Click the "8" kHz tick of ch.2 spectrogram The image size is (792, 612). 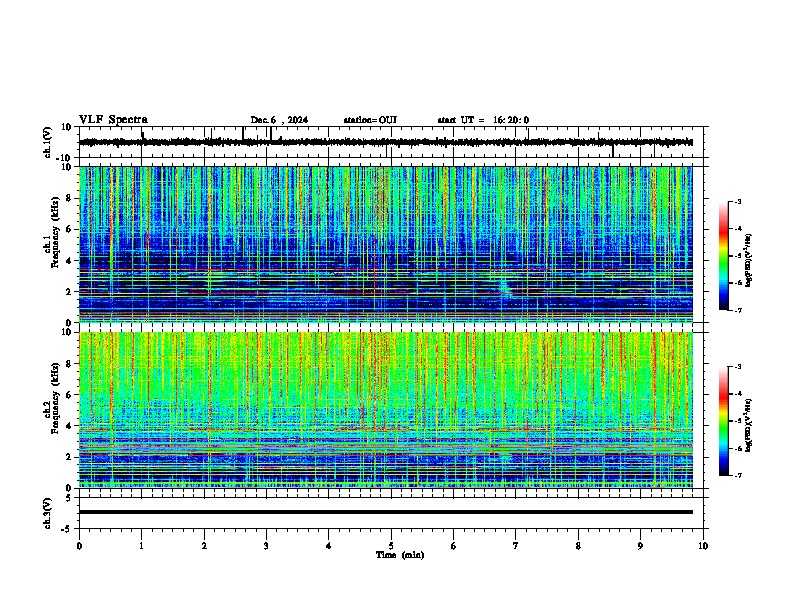pos(69,364)
